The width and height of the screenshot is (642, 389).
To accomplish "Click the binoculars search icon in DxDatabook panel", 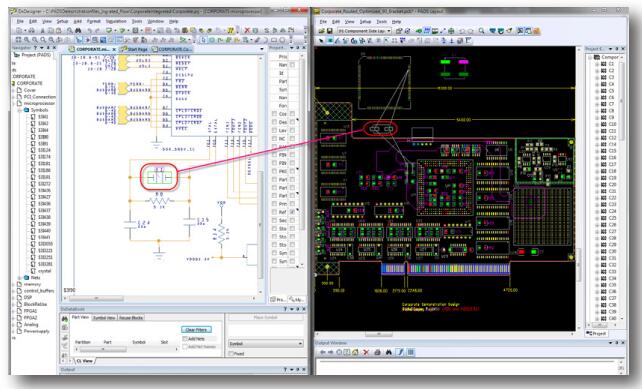I will coord(65,319).
